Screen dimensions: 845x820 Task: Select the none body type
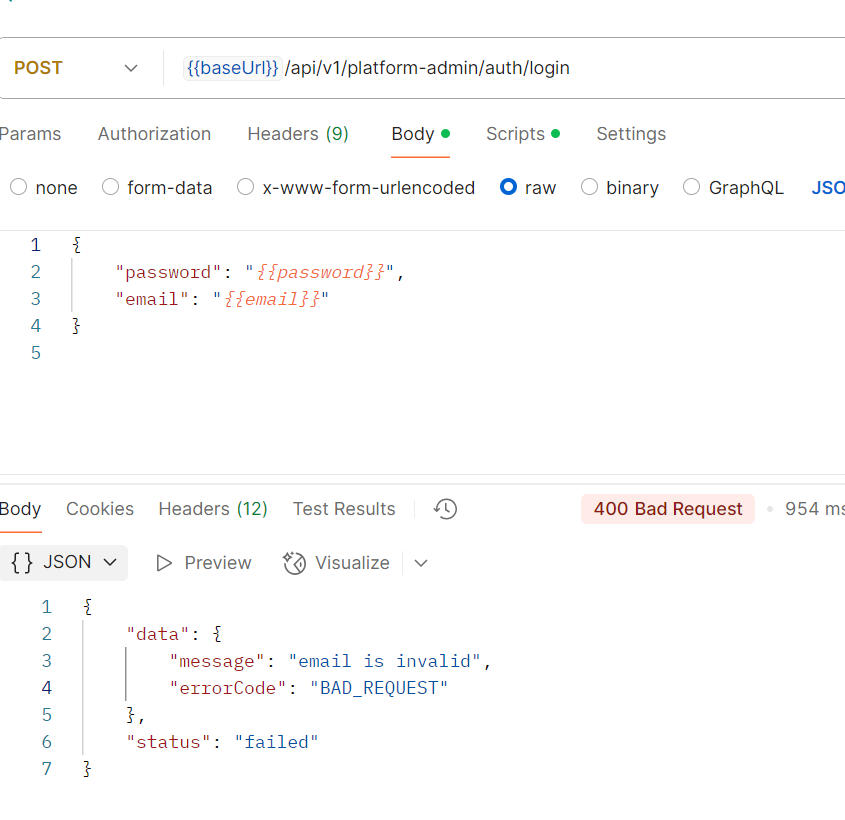19,187
